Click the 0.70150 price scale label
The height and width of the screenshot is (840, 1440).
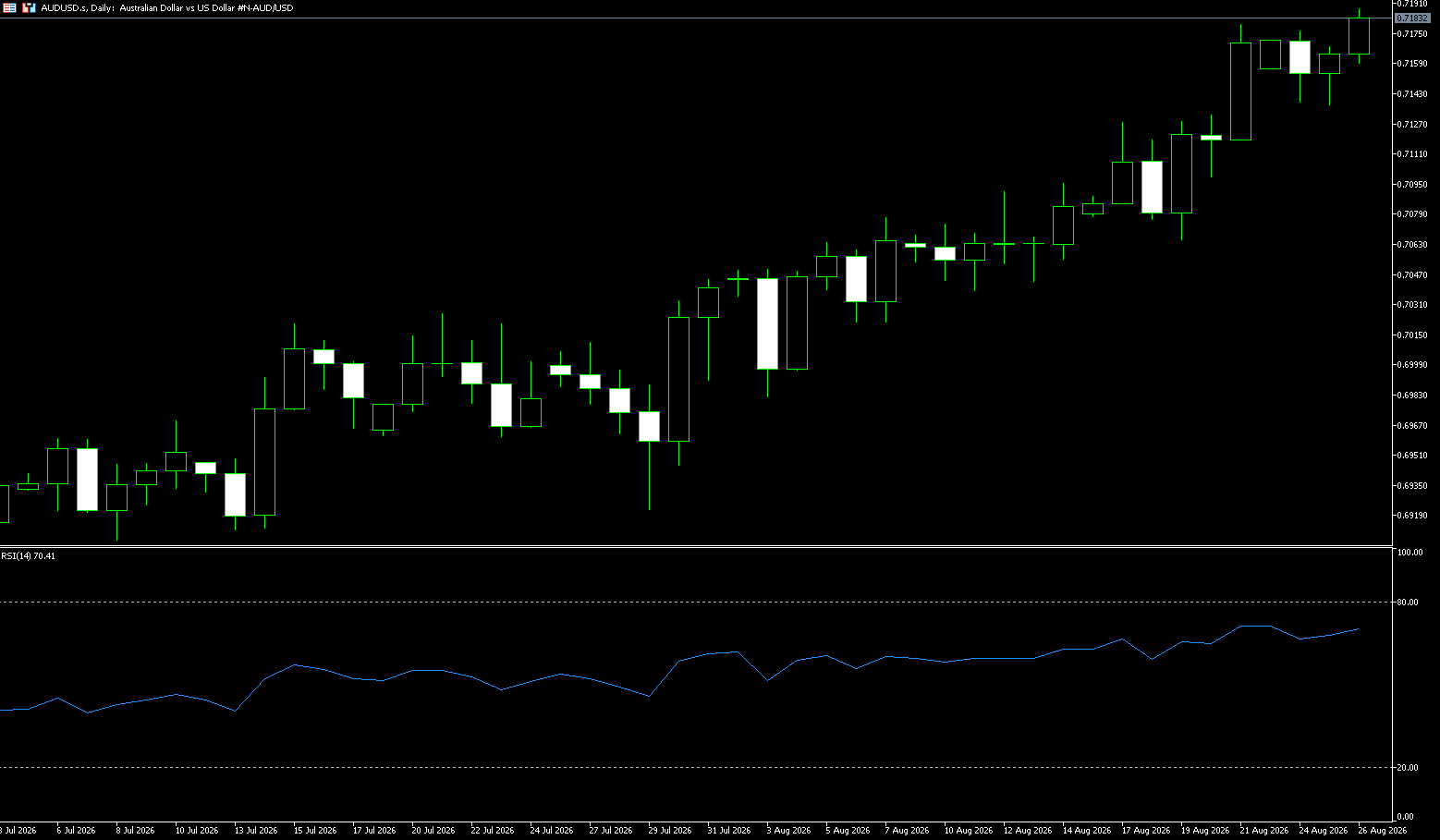pyautogui.click(x=1413, y=335)
